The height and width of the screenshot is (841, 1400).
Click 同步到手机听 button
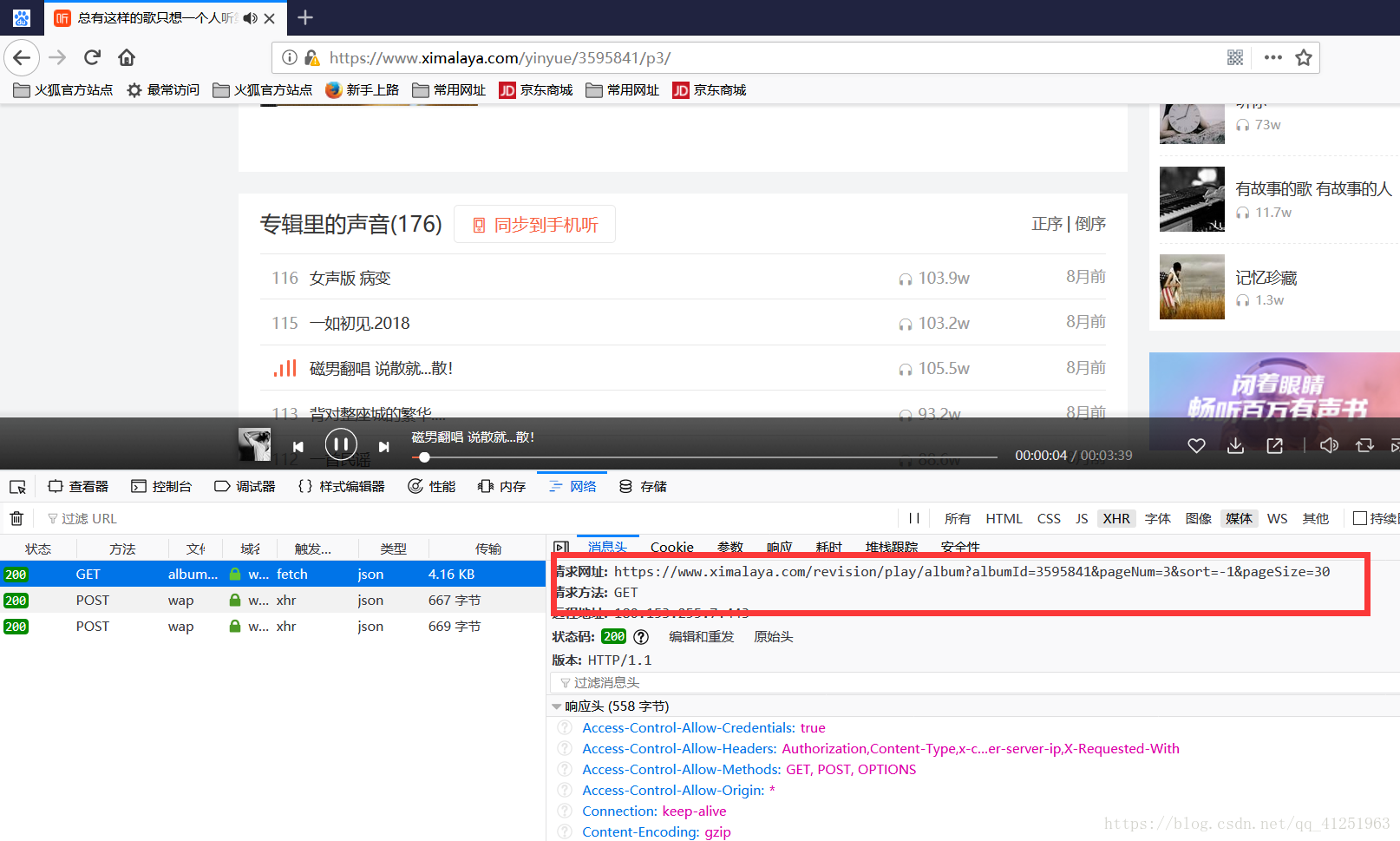(535, 224)
